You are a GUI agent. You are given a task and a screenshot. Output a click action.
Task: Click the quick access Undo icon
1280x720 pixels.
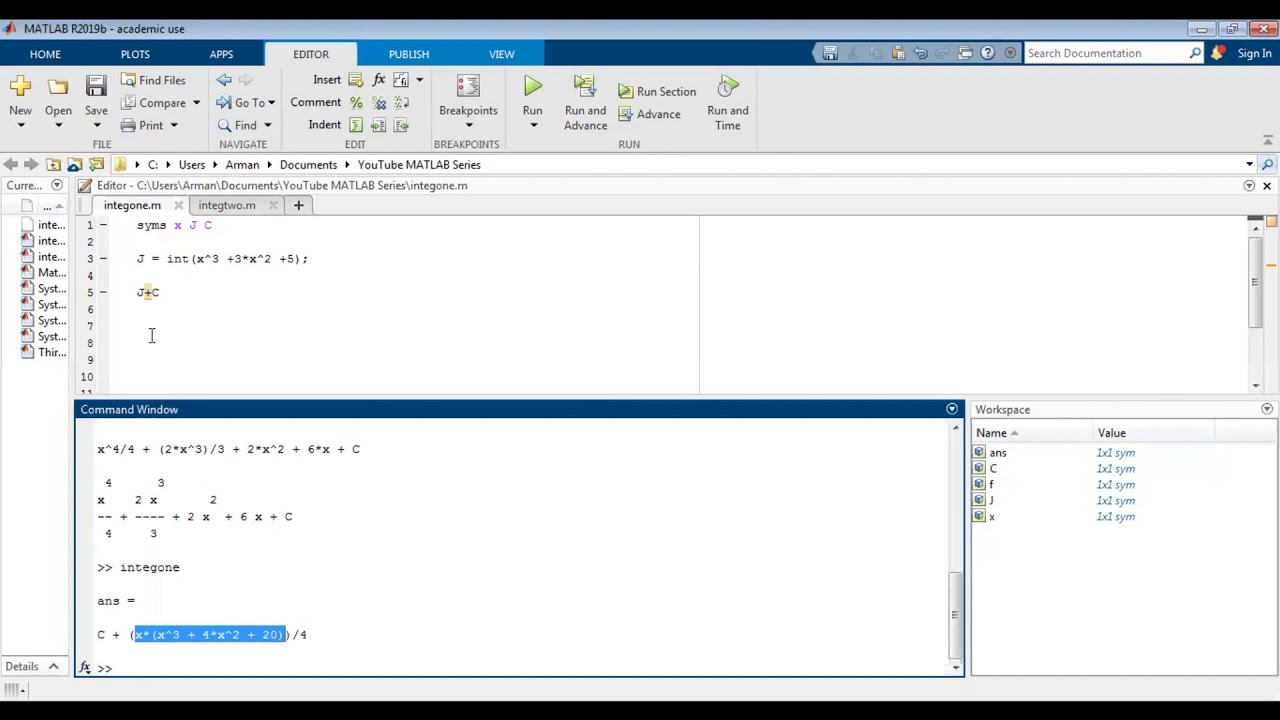coord(921,53)
